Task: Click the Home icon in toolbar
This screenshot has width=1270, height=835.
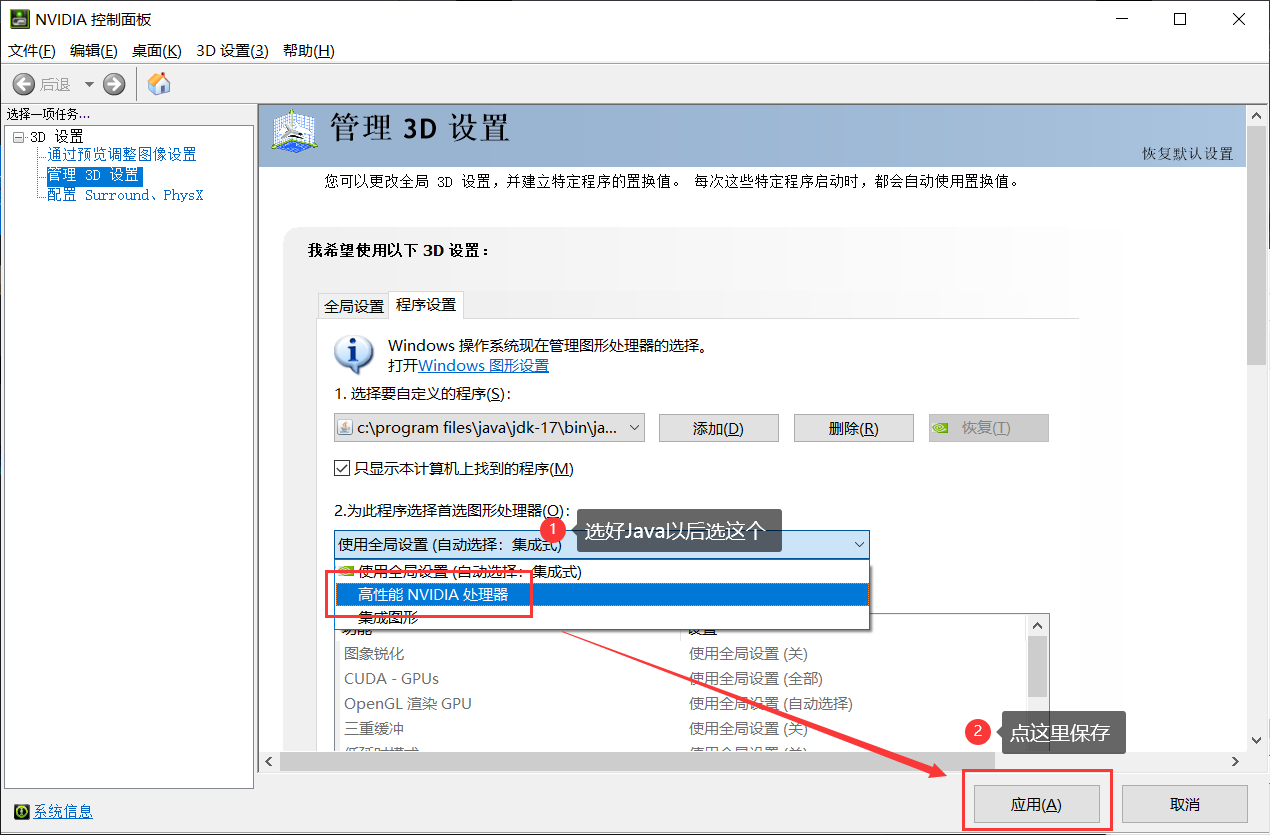Action: [x=159, y=84]
